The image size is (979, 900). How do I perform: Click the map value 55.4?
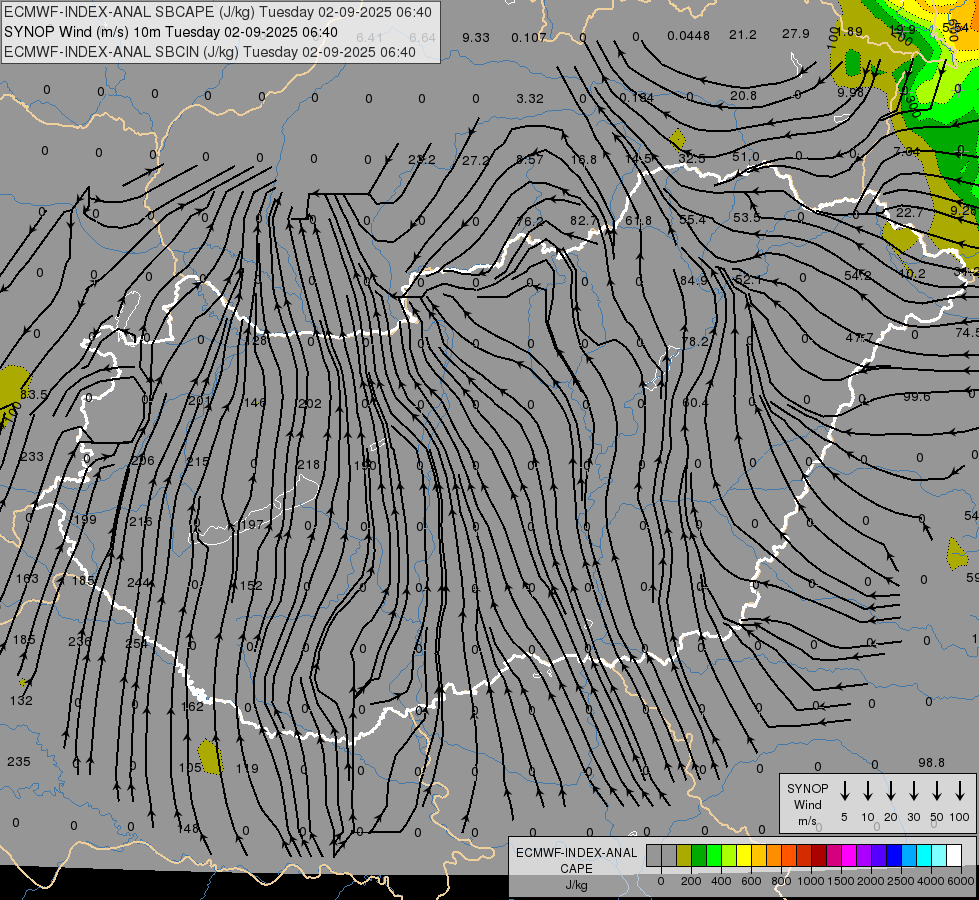point(692,219)
